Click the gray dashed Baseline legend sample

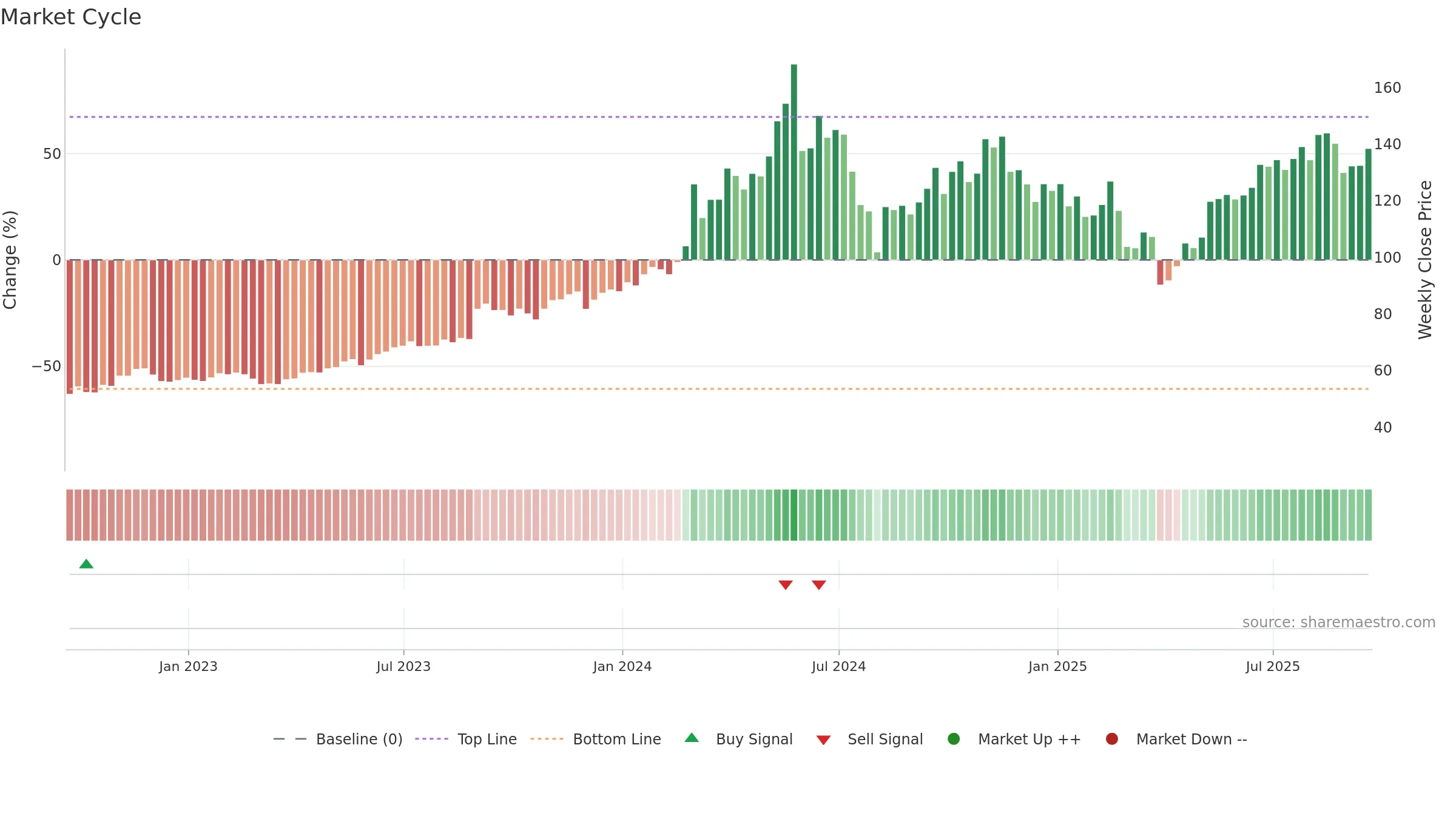click(290, 739)
